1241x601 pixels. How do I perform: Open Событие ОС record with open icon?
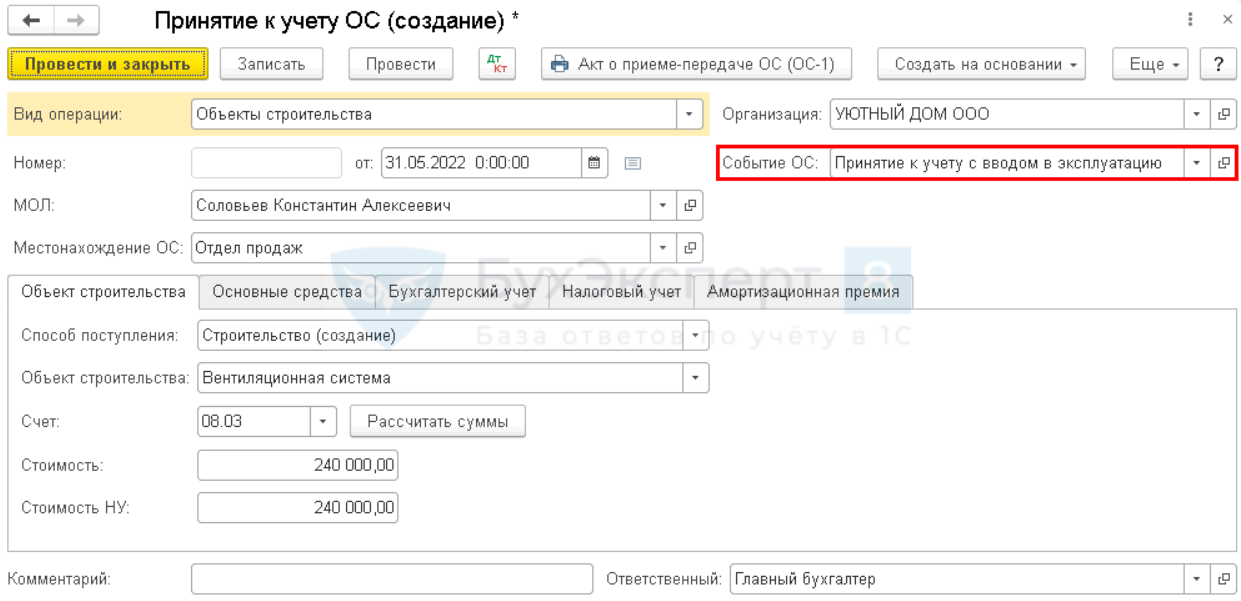point(1223,162)
